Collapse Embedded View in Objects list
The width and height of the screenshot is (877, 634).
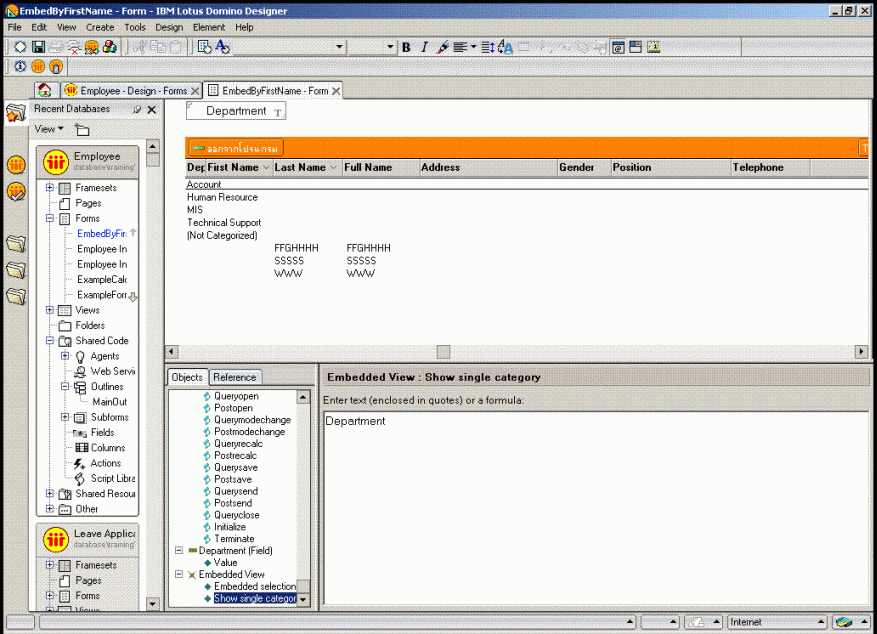pos(179,574)
